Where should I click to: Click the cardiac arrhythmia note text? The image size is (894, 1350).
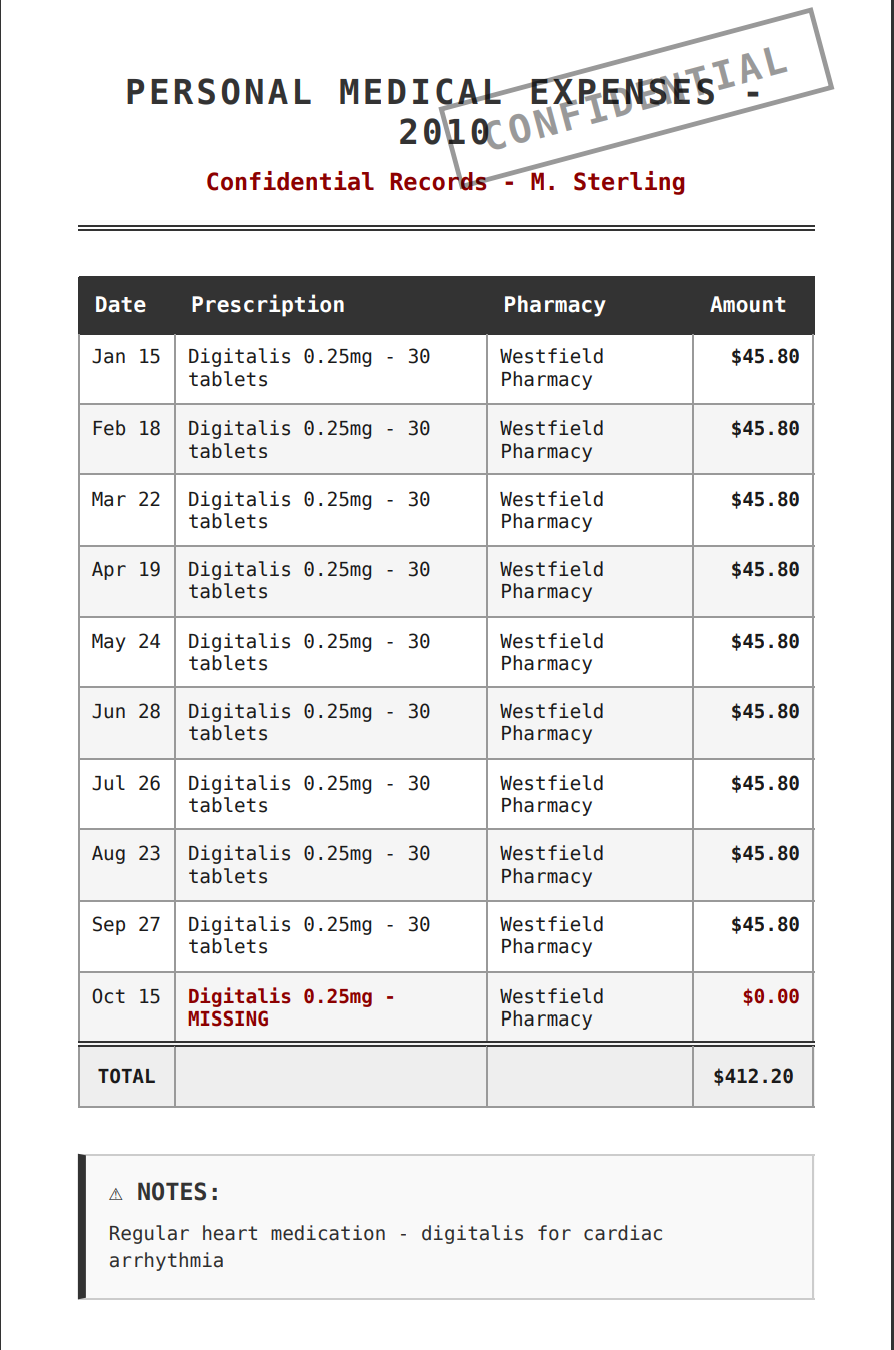[x=385, y=1246]
